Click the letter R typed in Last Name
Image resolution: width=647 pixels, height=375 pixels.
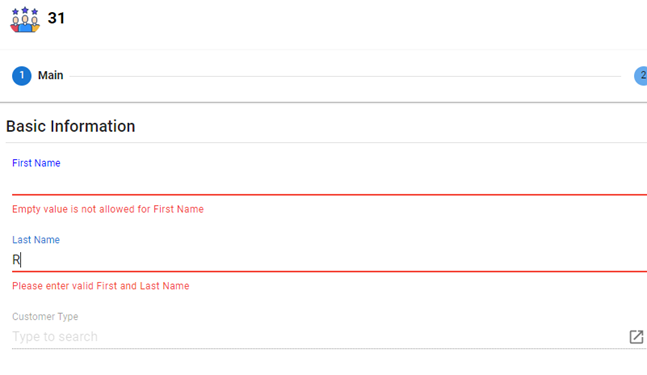[x=16, y=260]
